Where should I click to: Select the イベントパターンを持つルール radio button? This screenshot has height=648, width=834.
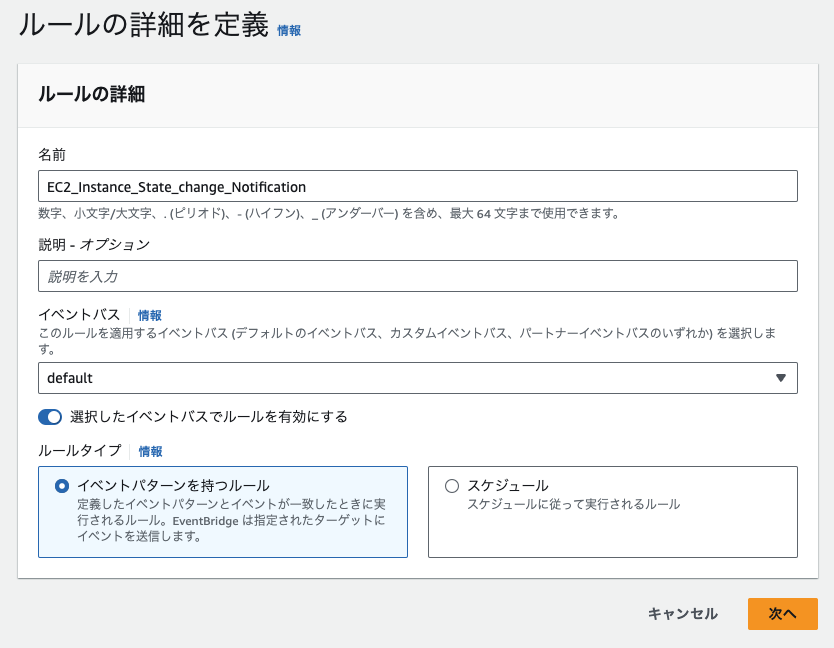62,486
